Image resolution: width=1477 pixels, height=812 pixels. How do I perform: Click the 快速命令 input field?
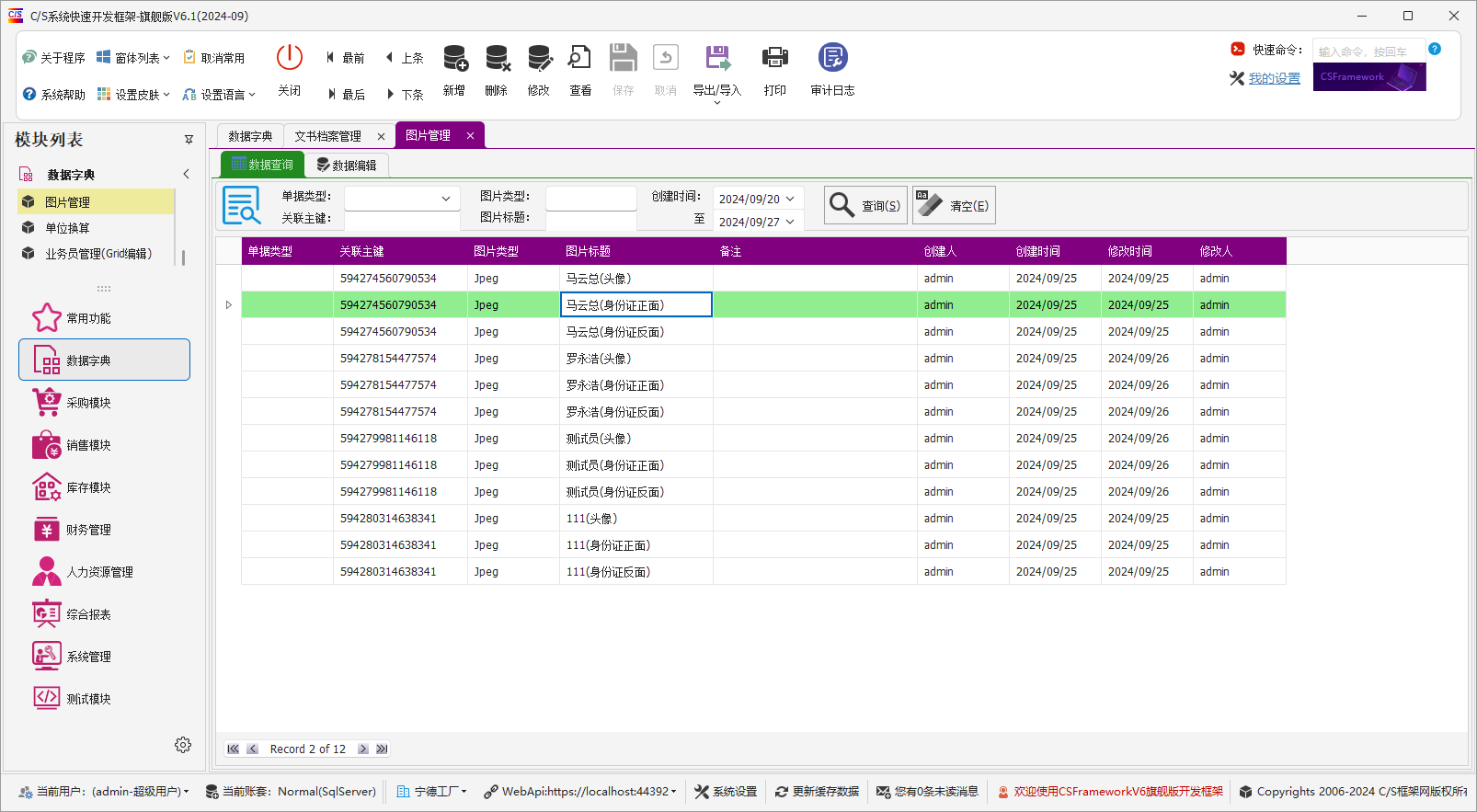[1368, 51]
